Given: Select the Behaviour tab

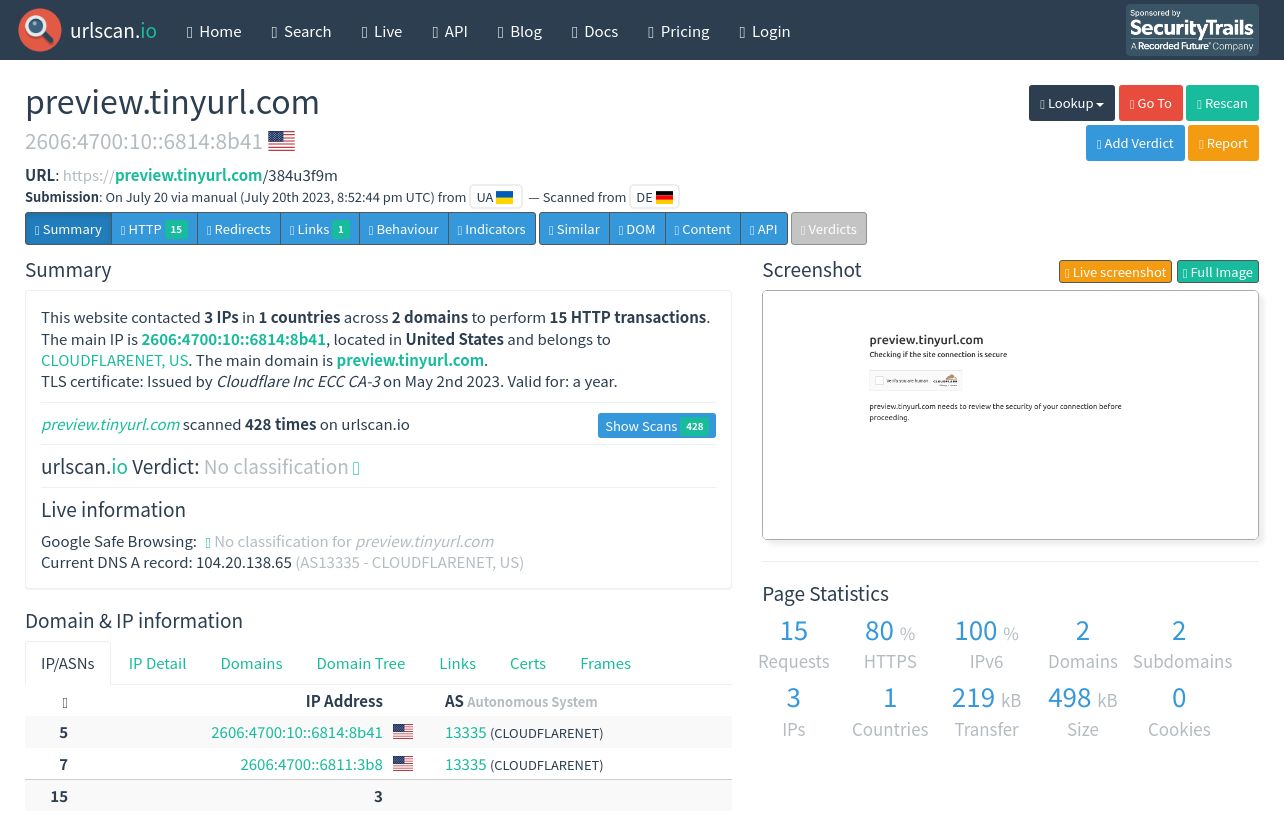Looking at the screenshot, I should click(403, 229).
